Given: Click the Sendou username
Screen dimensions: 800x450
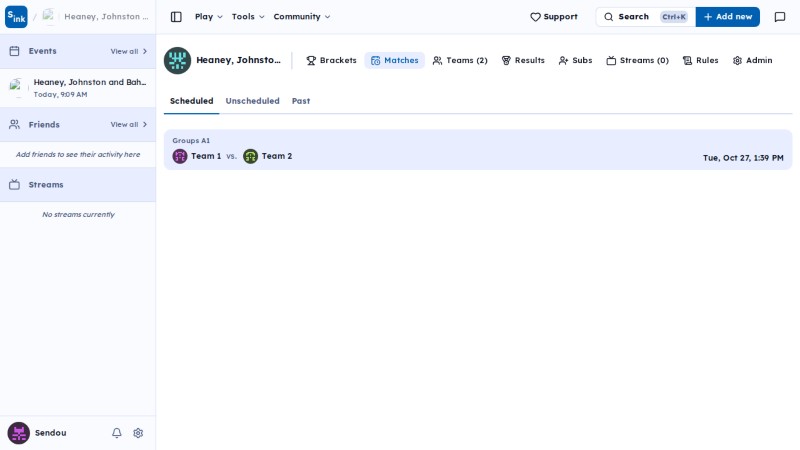Looking at the screenshot, I should click(51, 433).
